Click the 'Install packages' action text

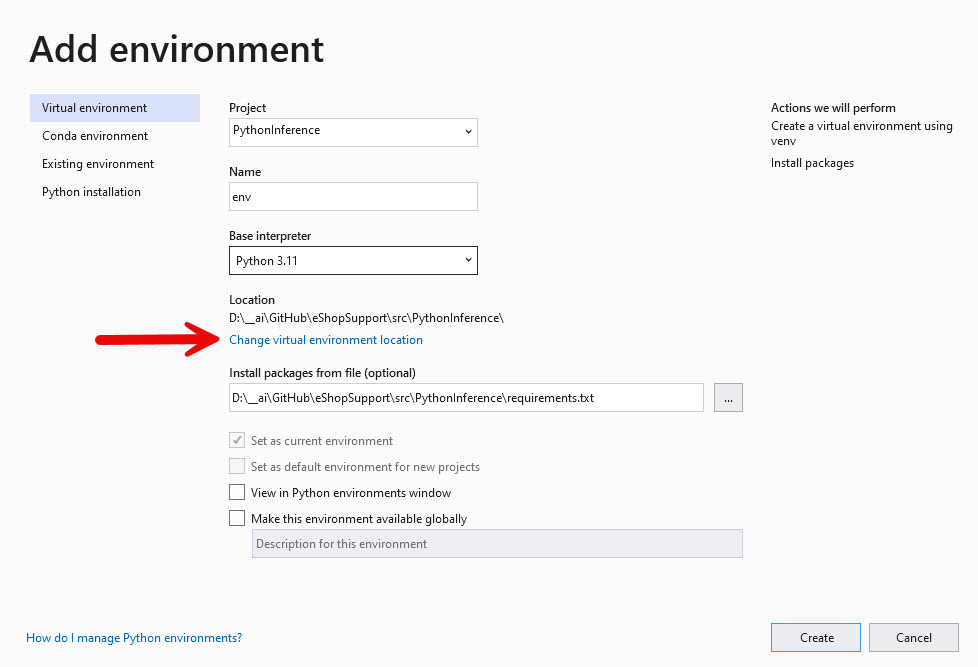tap(812, 163)
